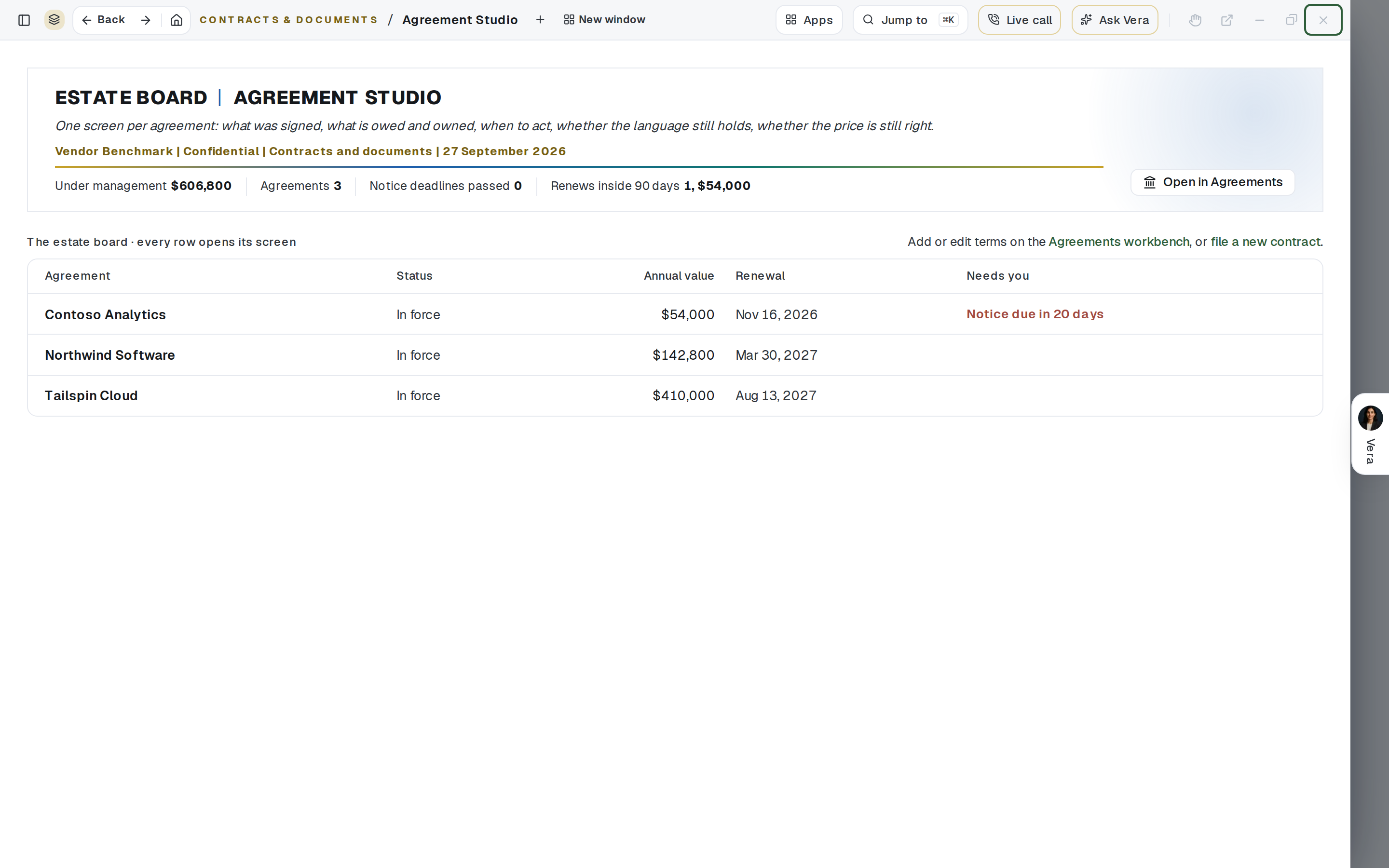Restore the window size icon

pyautogui.click(x=1292, y=20)
